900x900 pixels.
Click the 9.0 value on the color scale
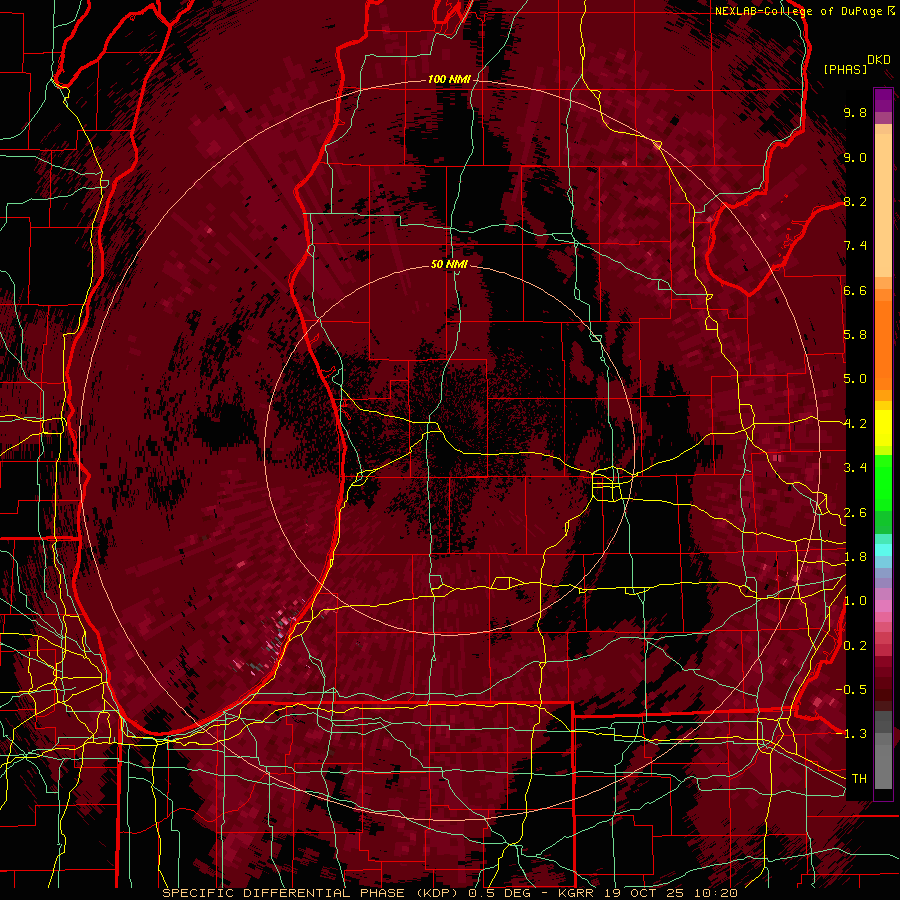855,157
